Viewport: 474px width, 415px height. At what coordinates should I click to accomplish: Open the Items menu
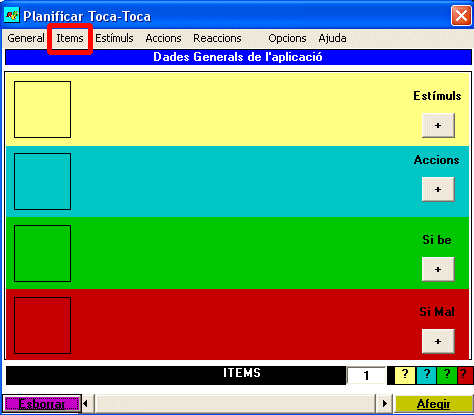[70, 38]
